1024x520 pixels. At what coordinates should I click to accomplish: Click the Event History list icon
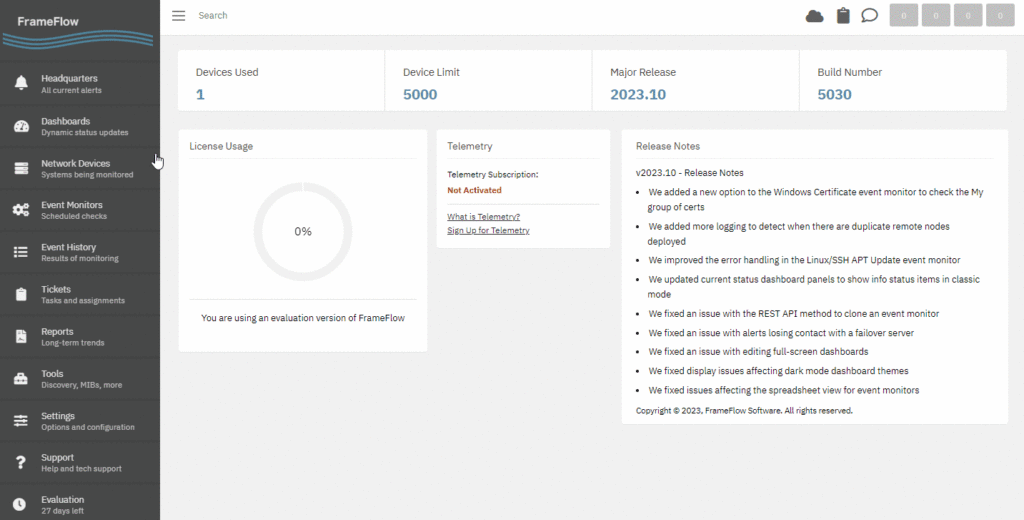[21, 252]
